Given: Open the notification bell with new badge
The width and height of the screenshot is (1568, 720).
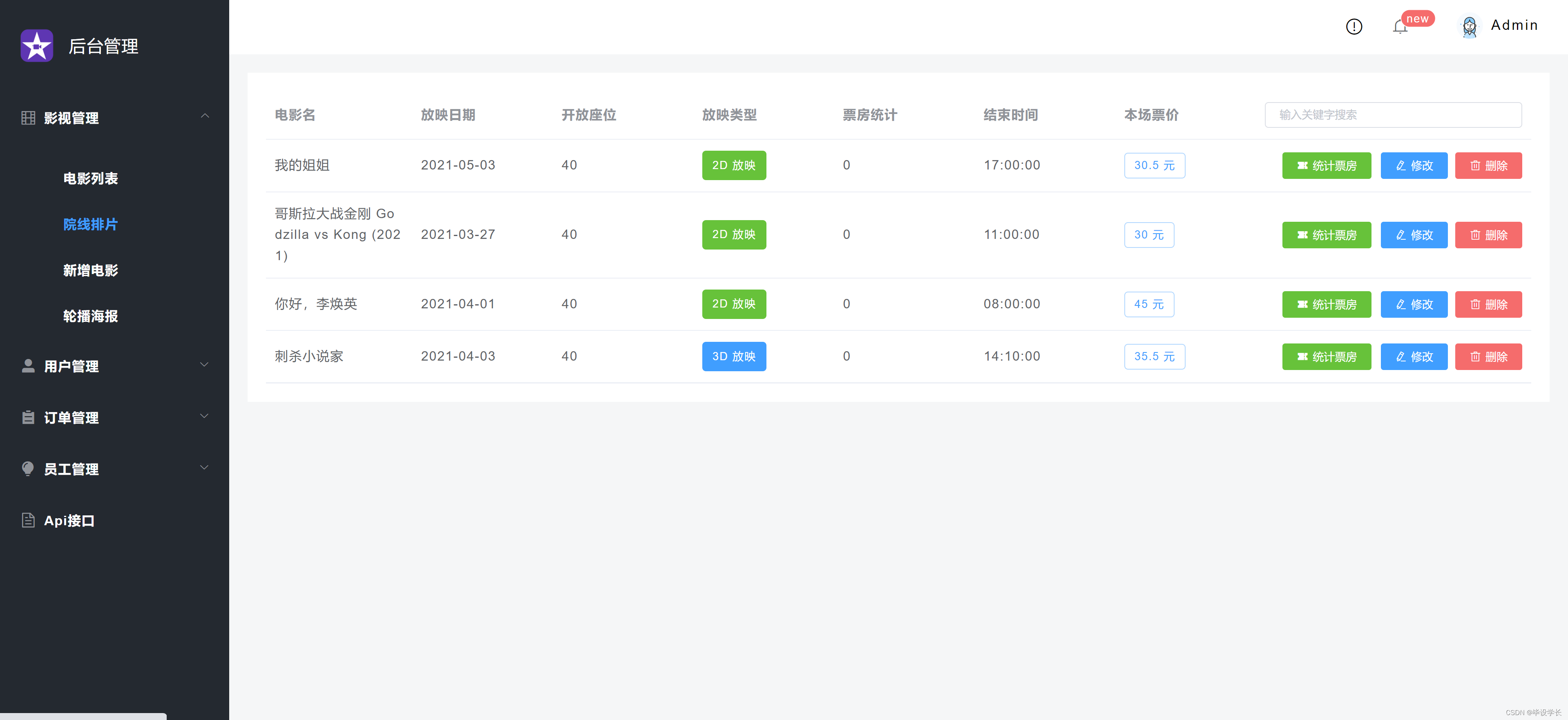Looking at the screenshot, I should (x=1400, y=27).
